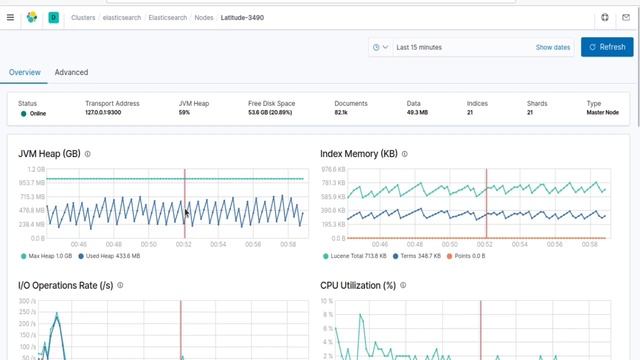The image size is (640, 360).
Task: Open the green D space selector
Action: pos(53,18)
